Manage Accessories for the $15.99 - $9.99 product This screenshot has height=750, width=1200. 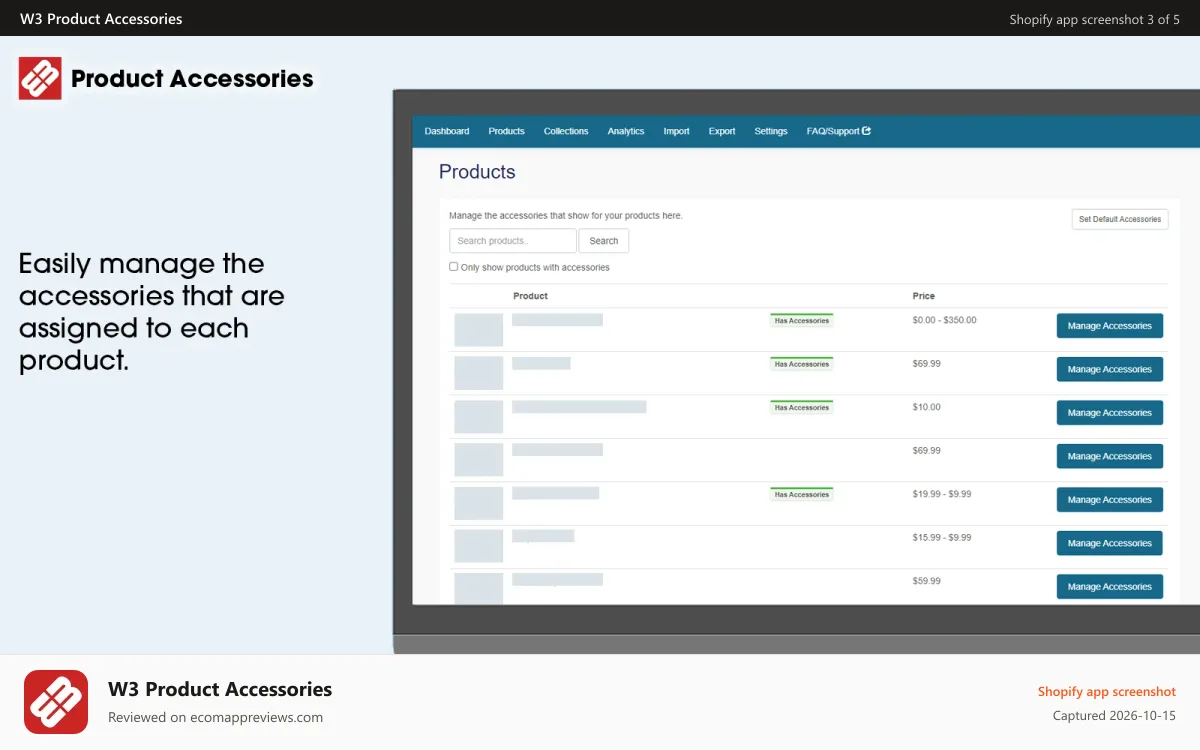tap(1110, 543)
